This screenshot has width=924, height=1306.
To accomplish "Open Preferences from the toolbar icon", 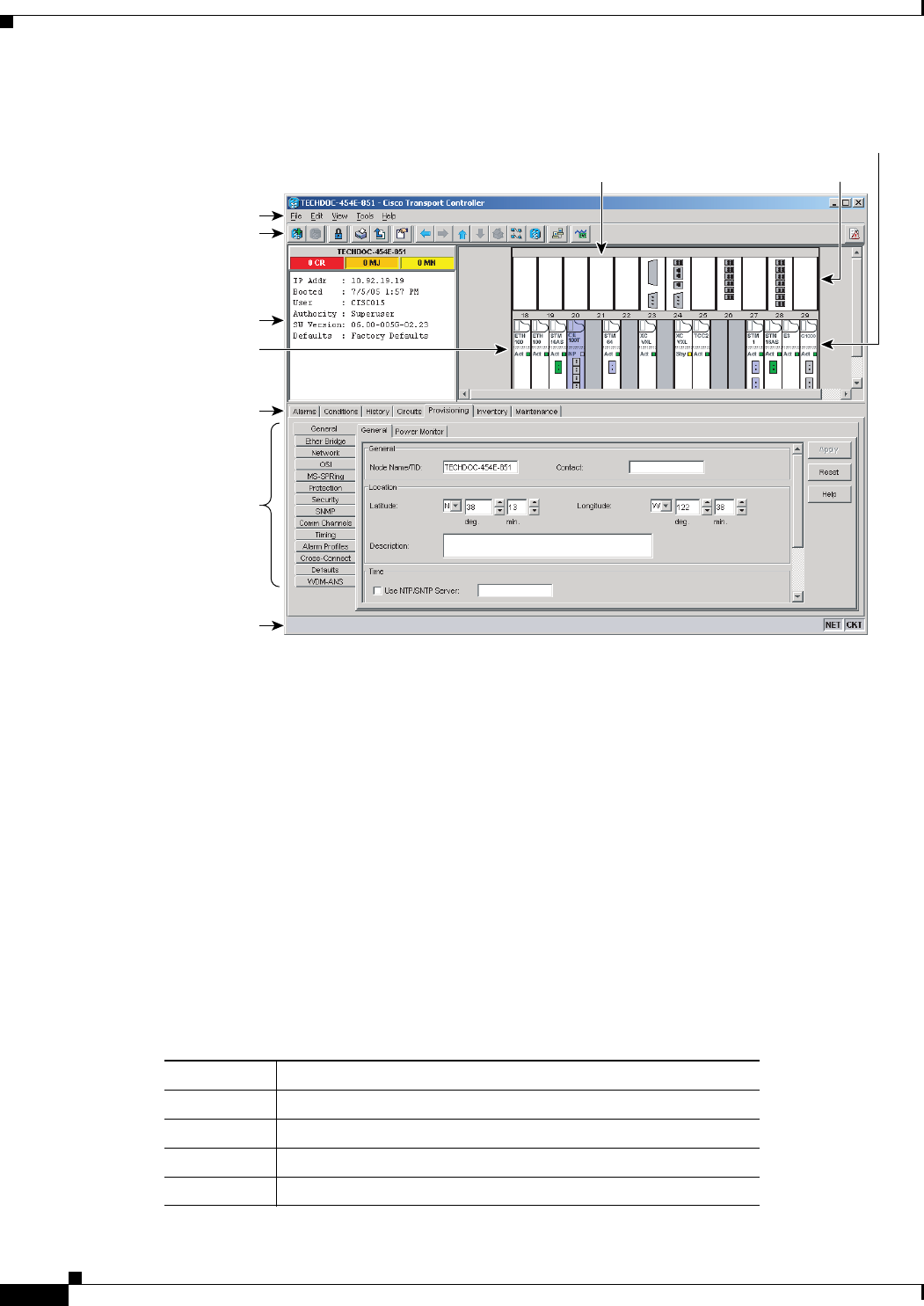I will [x=402, y=234].
